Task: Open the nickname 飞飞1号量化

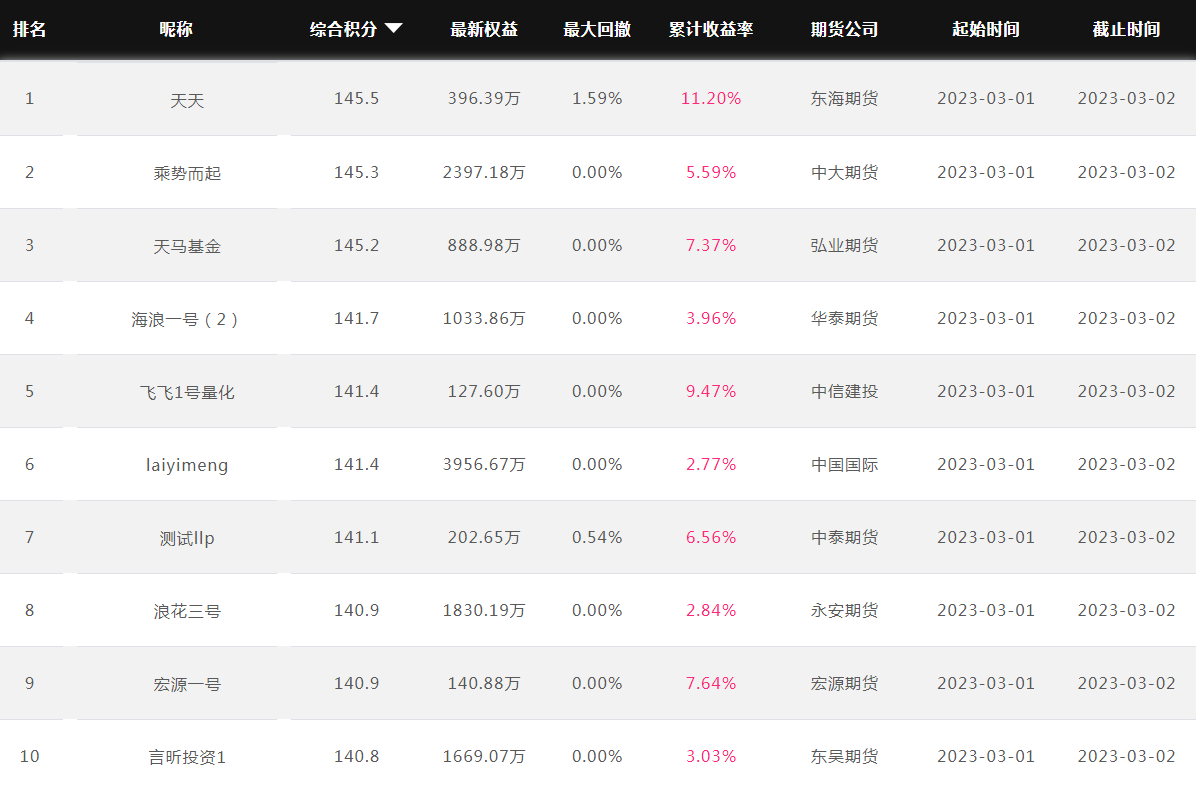Action: (187, 393)
